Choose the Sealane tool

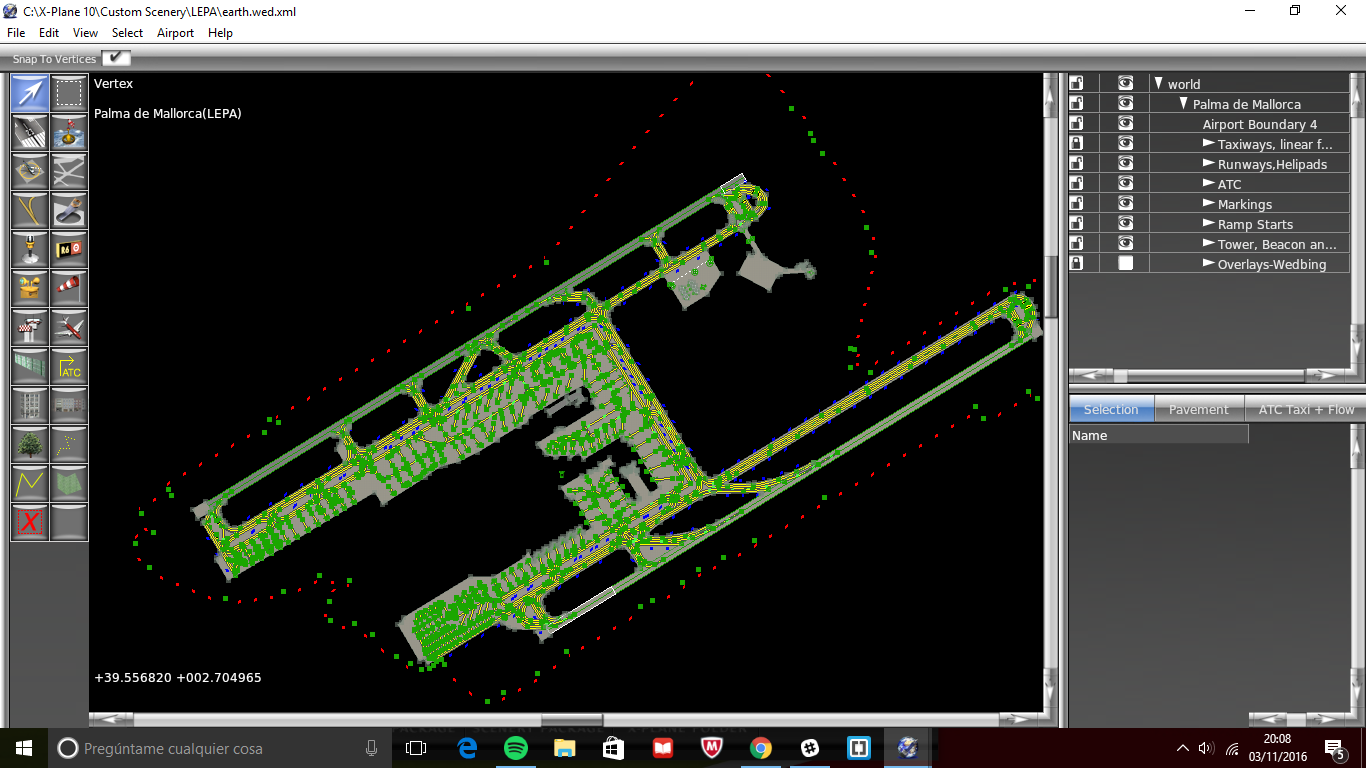click(x=69, y=133)
